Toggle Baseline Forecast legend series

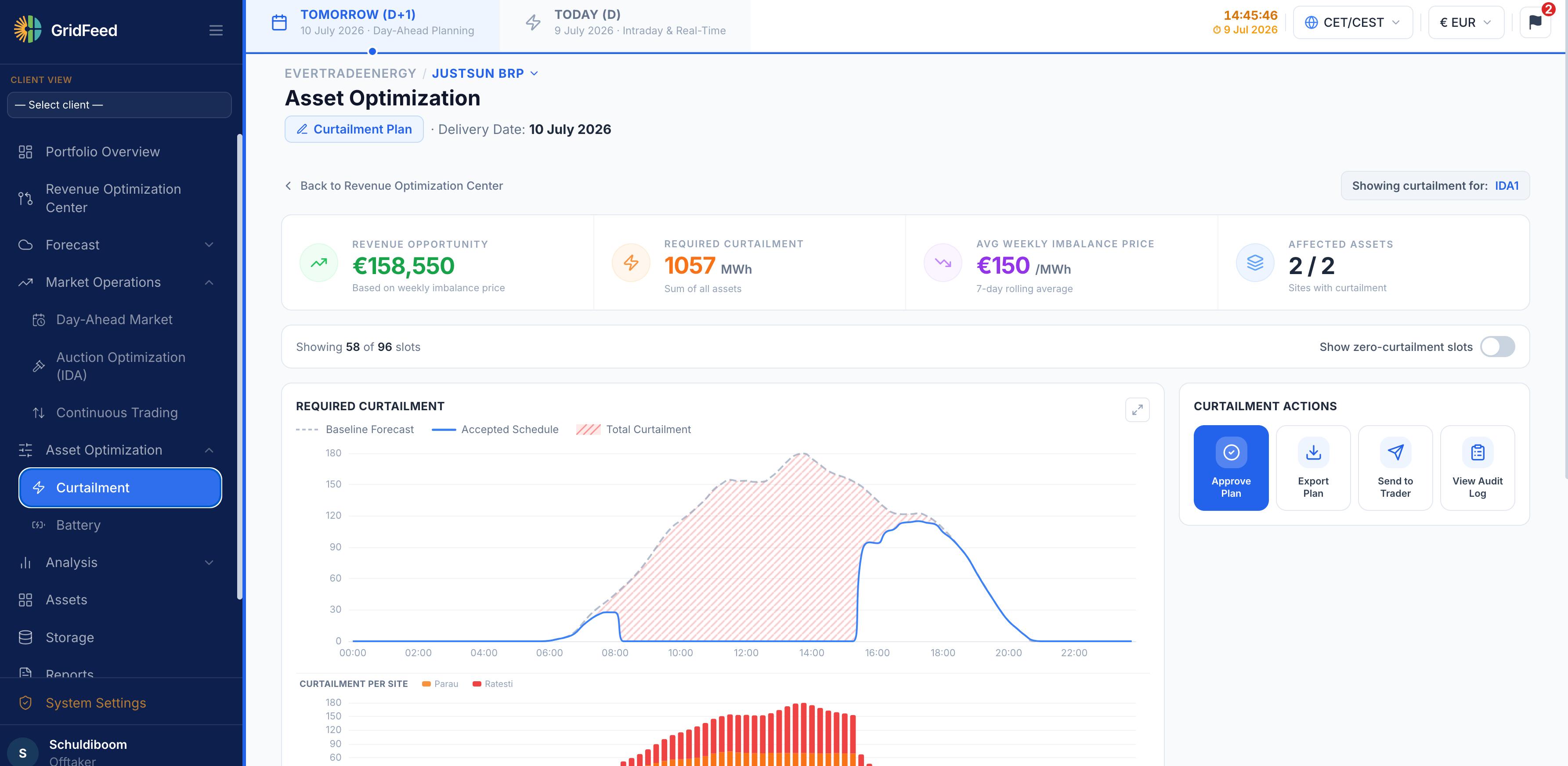[x=355, y=429]
